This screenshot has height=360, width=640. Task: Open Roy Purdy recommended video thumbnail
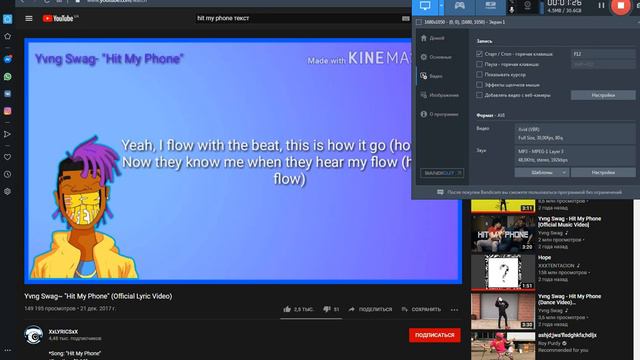503,346
